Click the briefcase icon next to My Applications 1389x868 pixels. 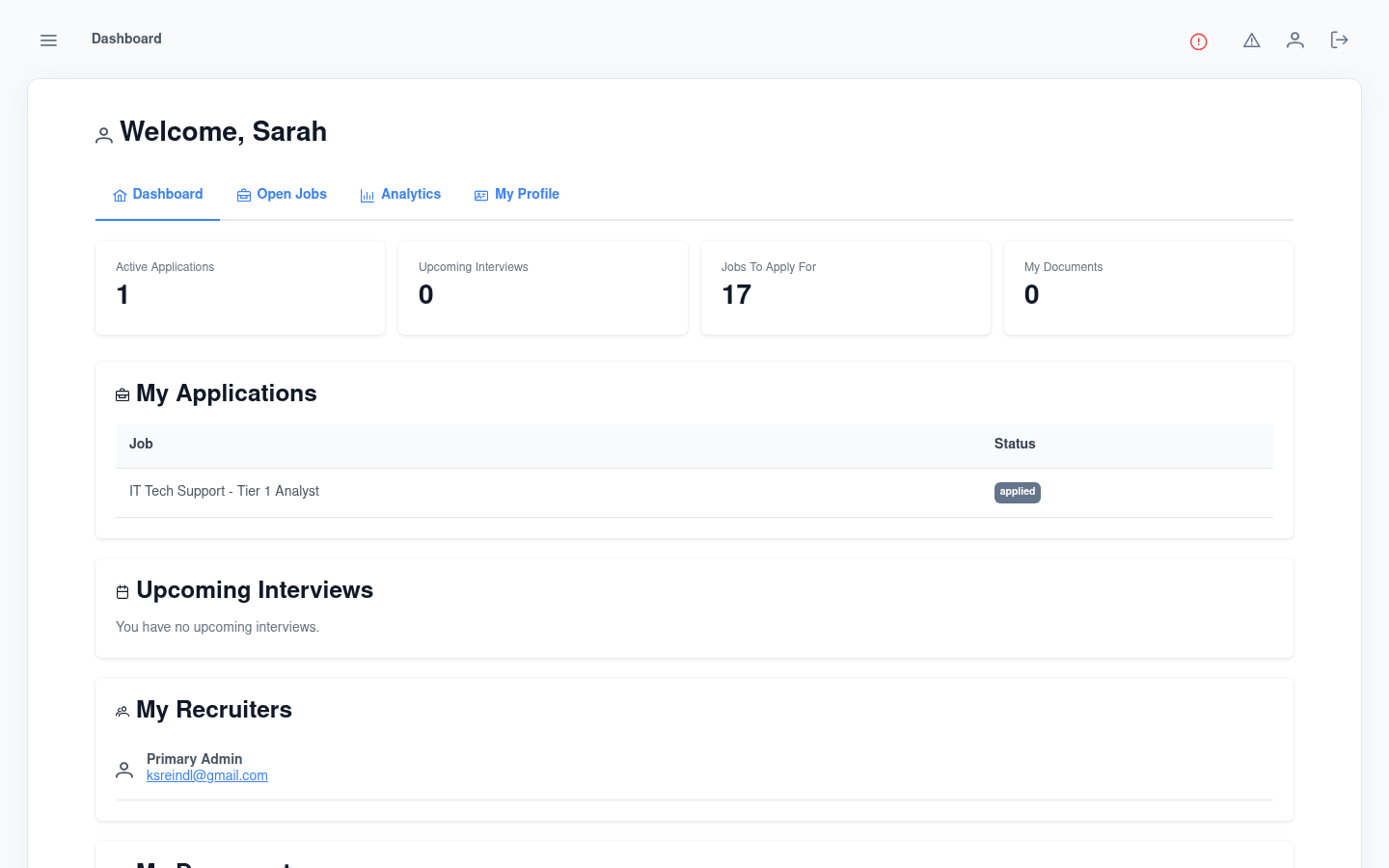pos(123,395)
